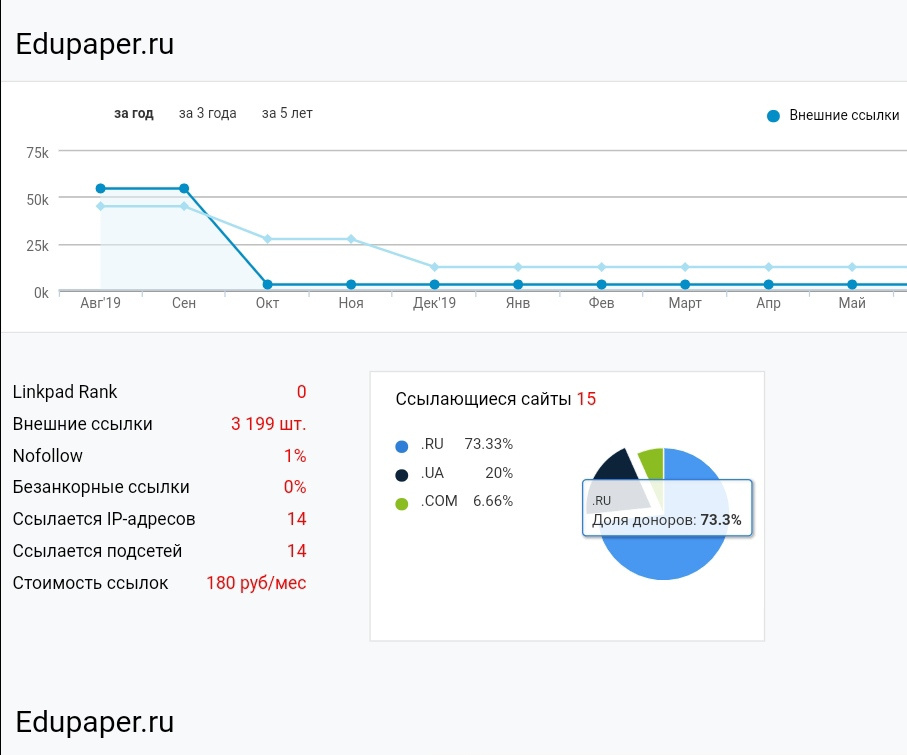This screenshot has width=907, height=755.
Task: Select the за 3 года period tab
Action: click(x=208, y=113)
